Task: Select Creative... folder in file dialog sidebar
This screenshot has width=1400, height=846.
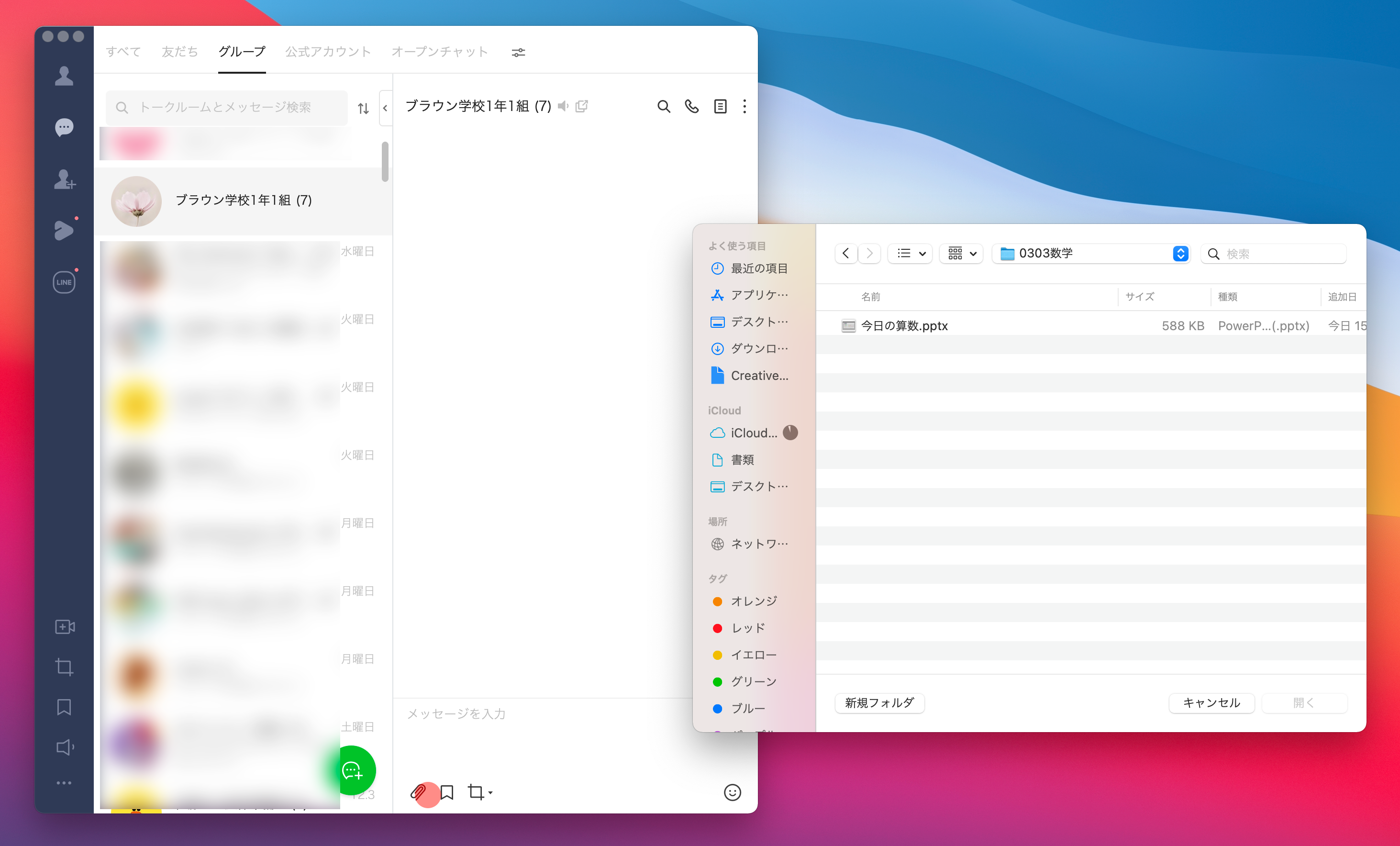Action: [x=750, y=376]
